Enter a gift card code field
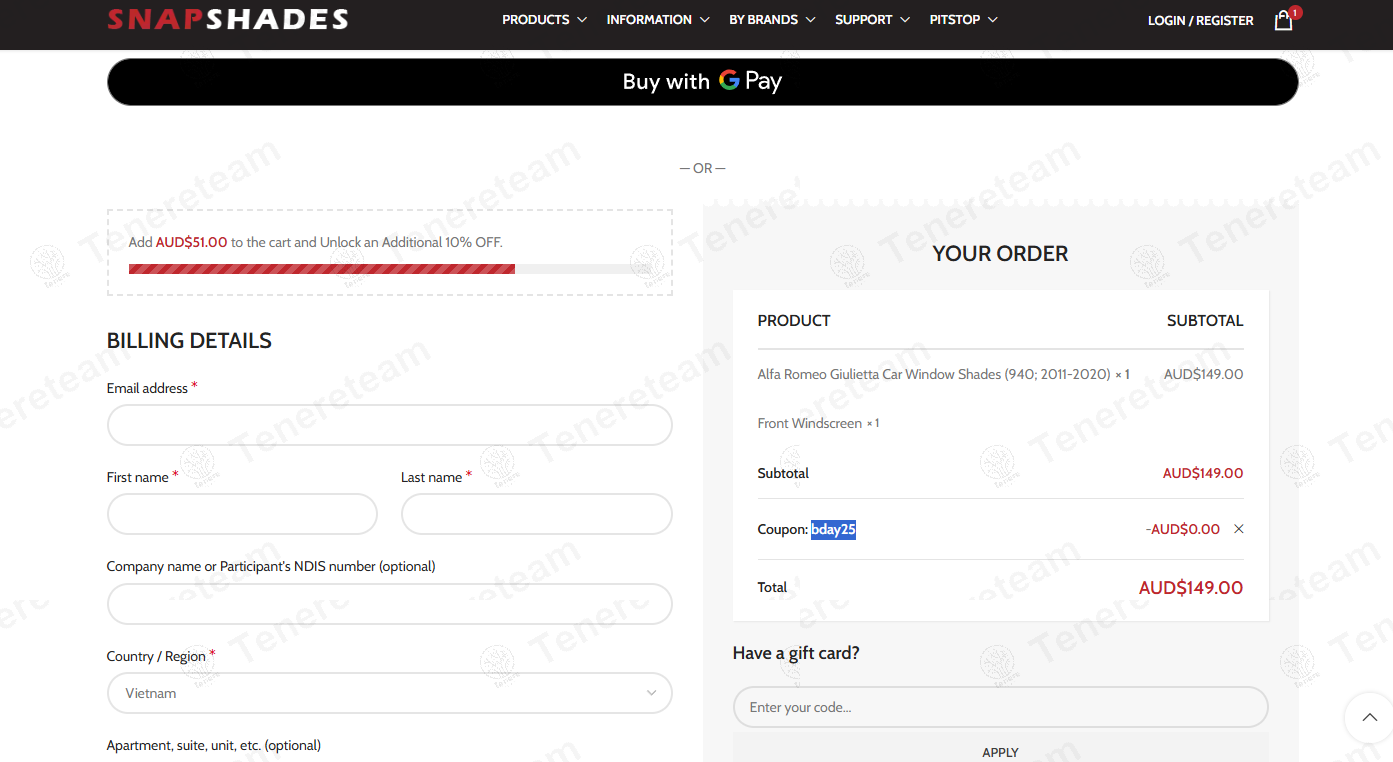 coord(1000,707)
